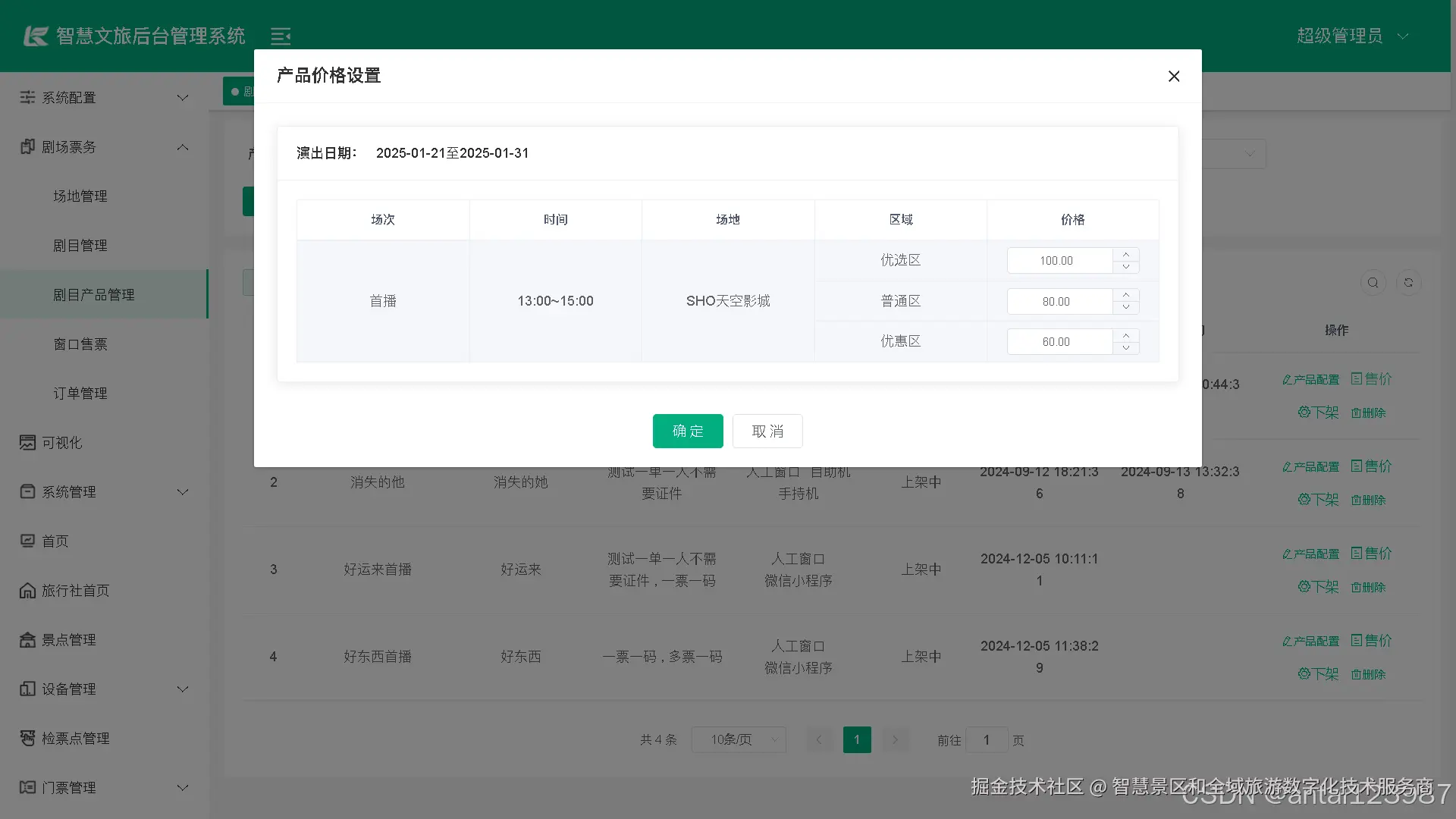Click the 旅行社首页 home icon
Image resolution: width=1456 pixels, height=819 pixels.
(x=27, y=591)
